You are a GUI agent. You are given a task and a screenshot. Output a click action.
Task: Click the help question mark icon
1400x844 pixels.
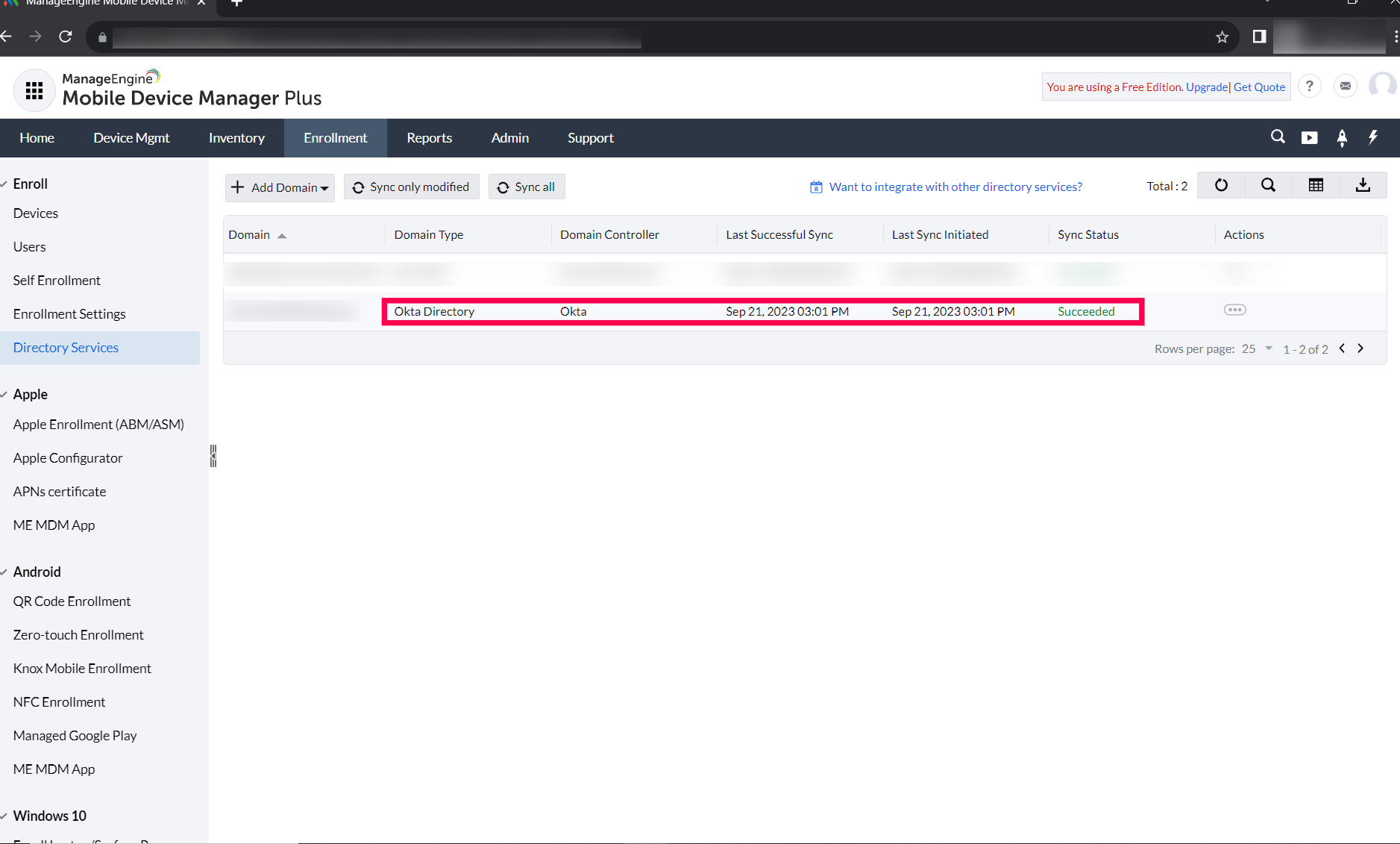[x=1309, y=87]
